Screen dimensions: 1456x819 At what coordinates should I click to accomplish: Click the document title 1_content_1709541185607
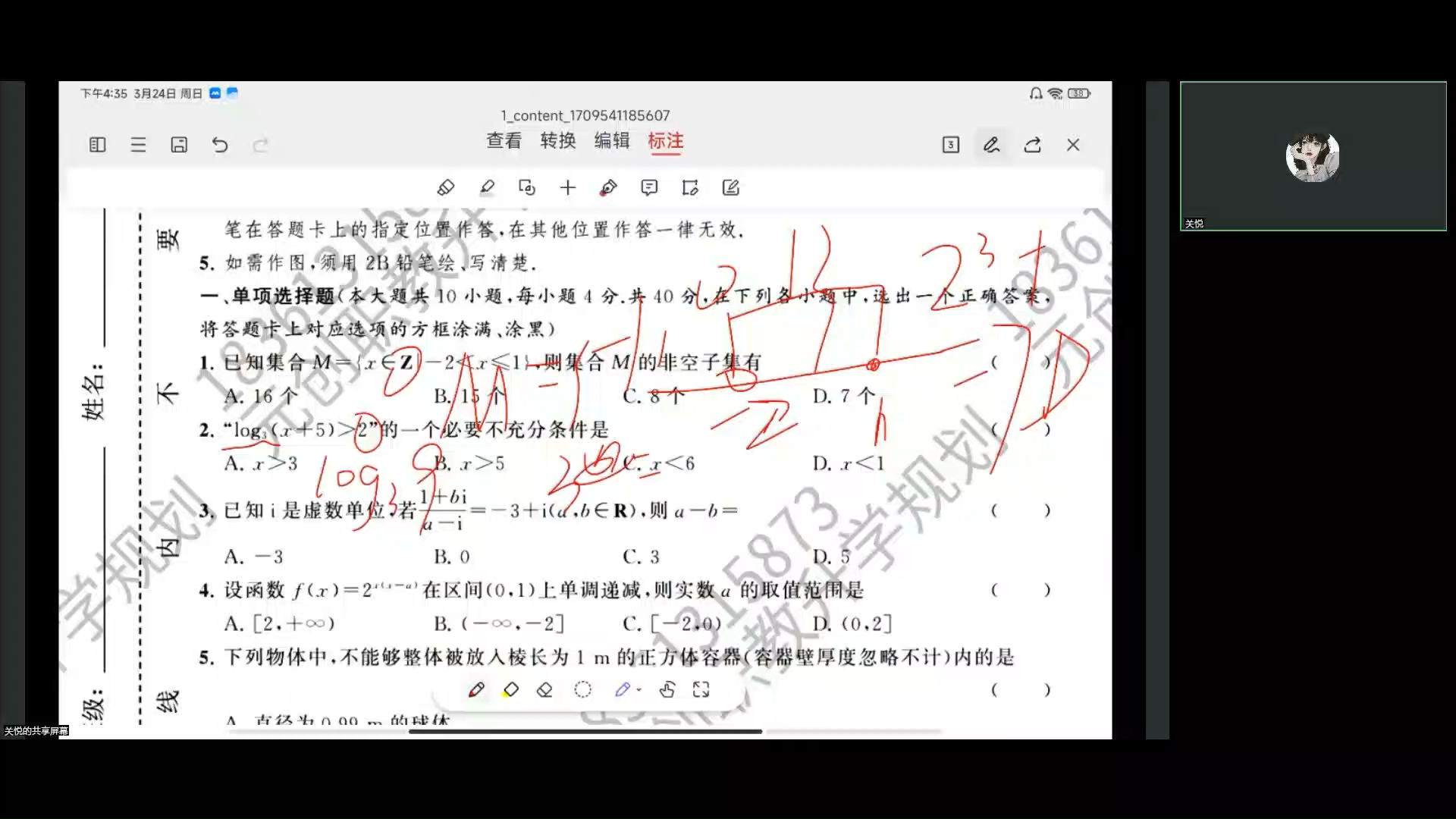pos(585,115)
